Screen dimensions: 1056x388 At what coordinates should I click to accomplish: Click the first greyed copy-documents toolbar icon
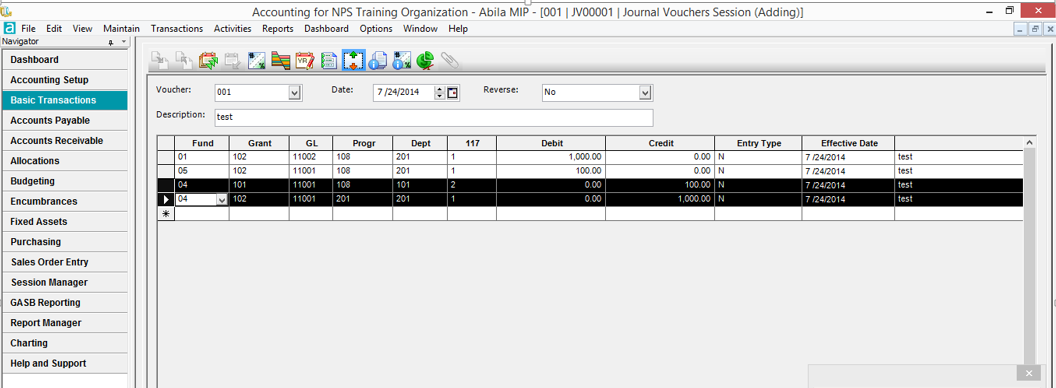(x=159, y=61)
